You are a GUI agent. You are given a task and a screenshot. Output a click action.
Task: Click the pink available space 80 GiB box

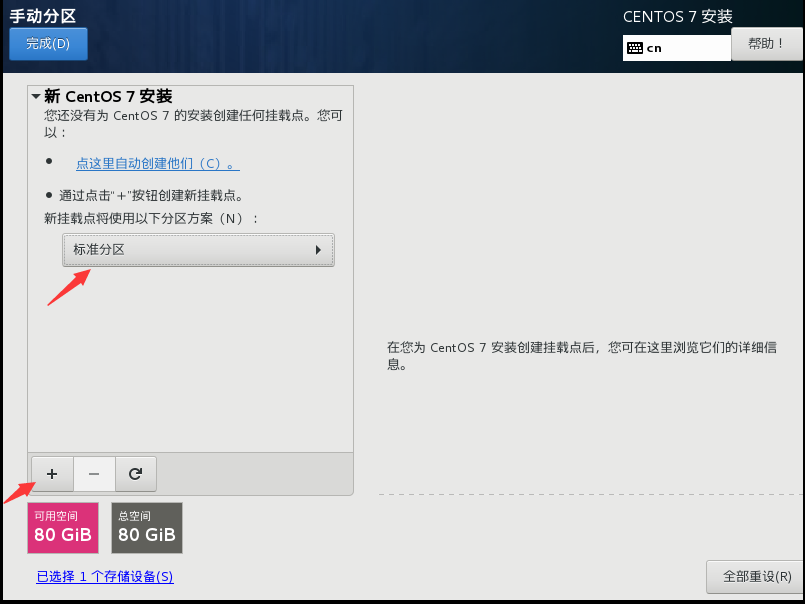(63, 528)
